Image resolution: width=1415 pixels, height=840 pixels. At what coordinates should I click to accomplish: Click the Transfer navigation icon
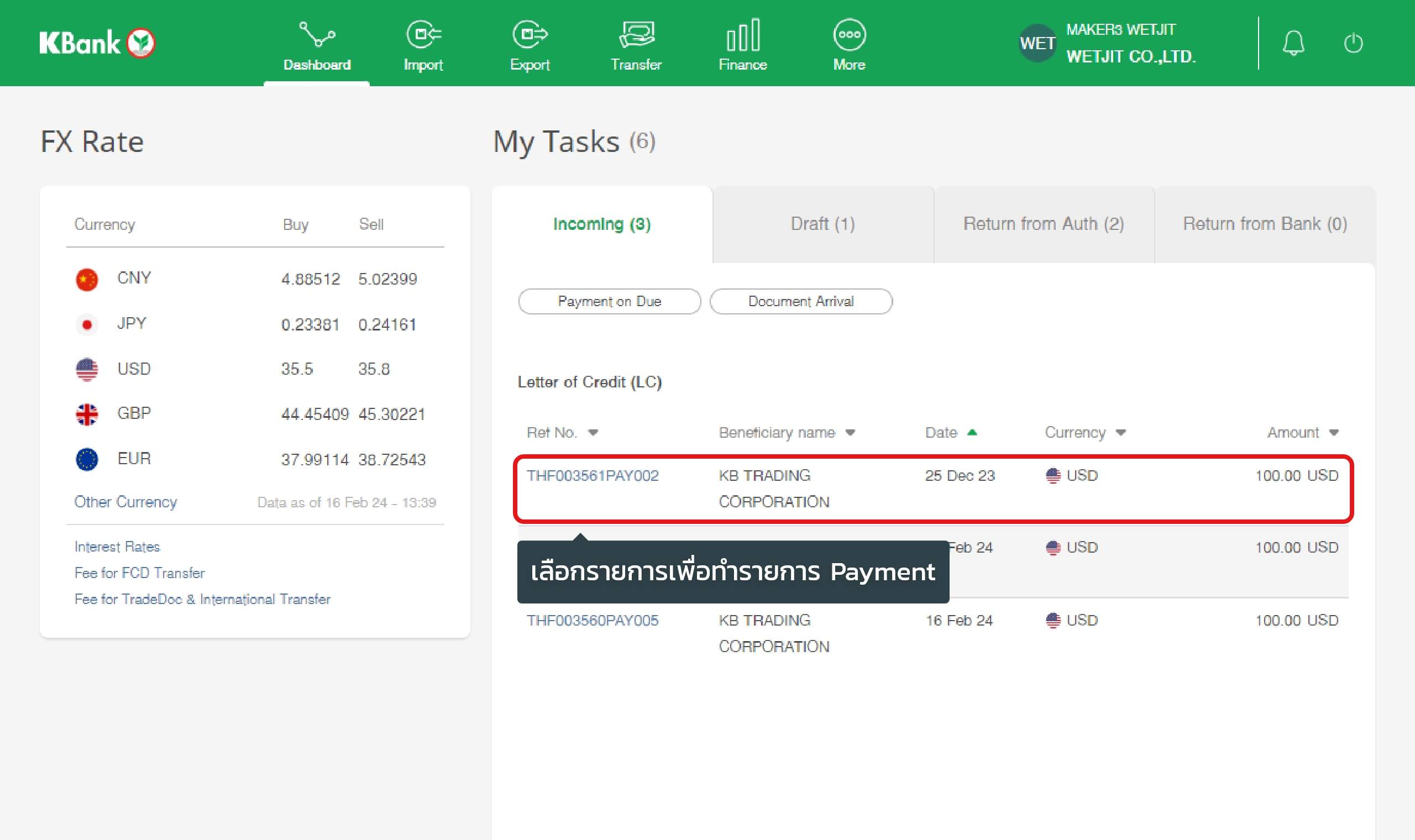[636, 35]
